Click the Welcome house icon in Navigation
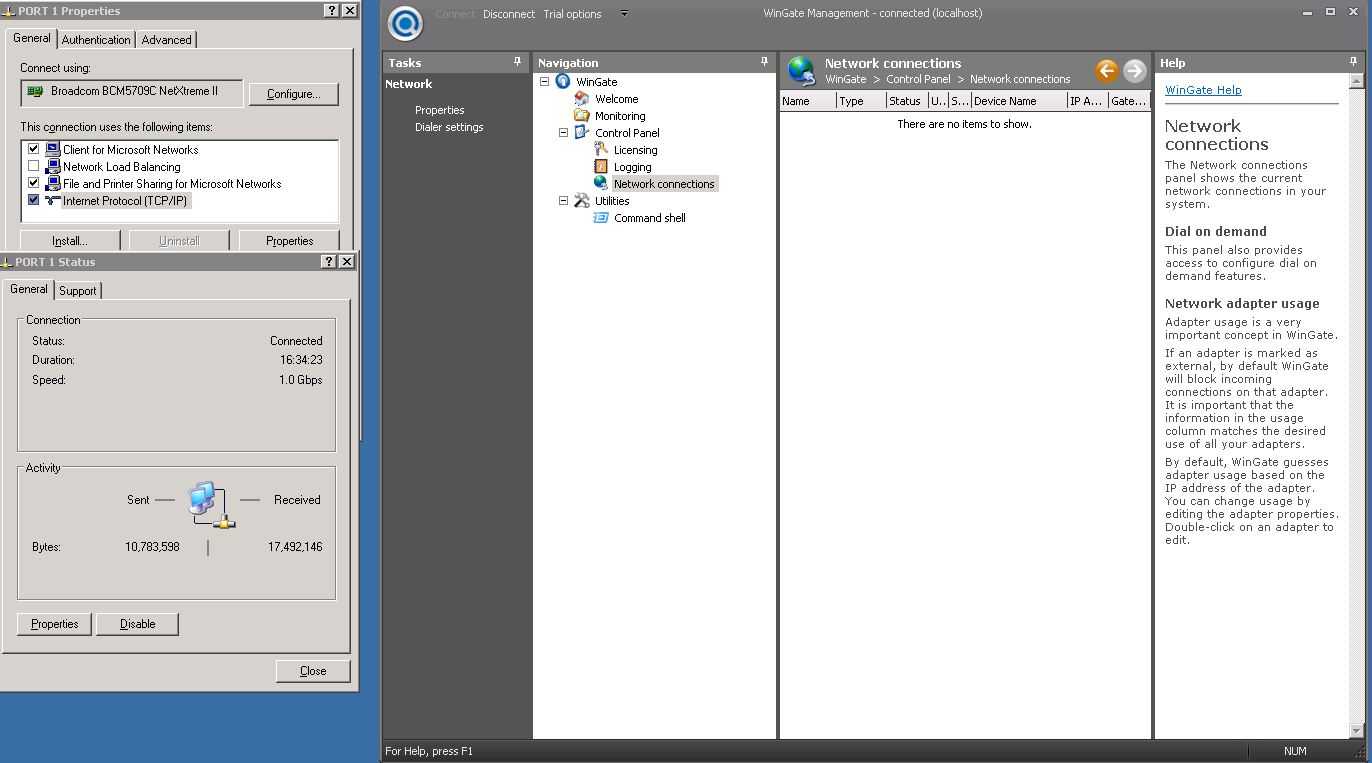This screenshot has height=763, width=1372. click(x=582, y=98)
